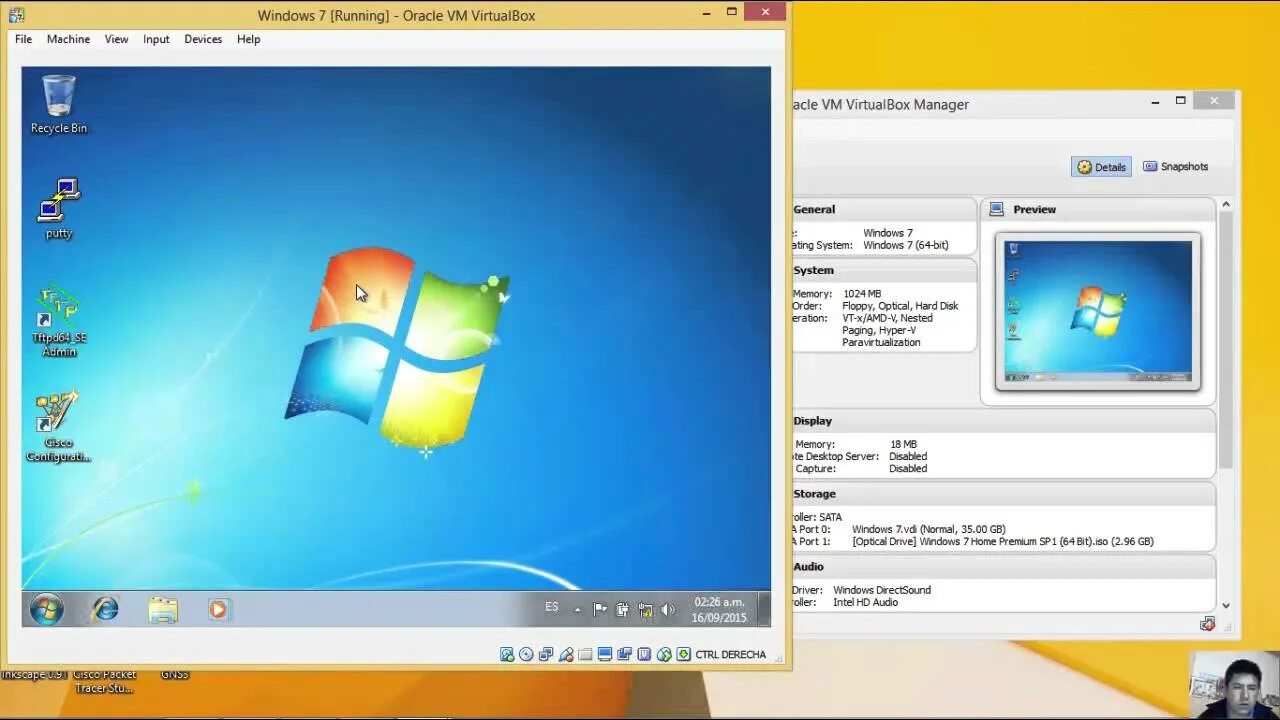Click the power plug tray icon
This screenshot has width=1280, height=720.
[x=622, y=609]
